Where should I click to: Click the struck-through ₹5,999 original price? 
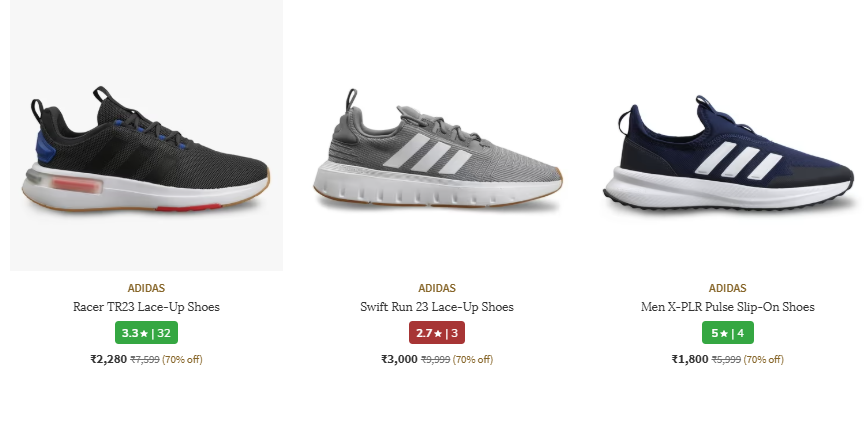pyautogui.click(x=726, y=360)
